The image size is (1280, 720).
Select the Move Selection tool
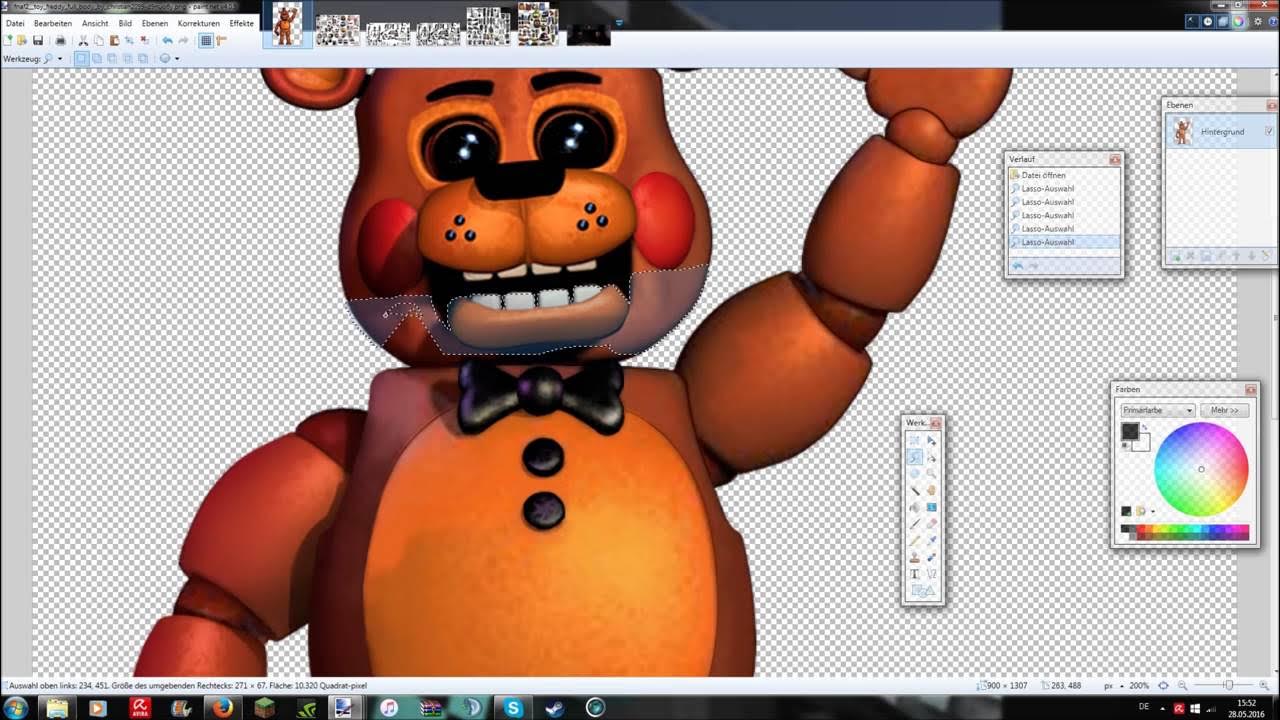[x=931, y=456]
